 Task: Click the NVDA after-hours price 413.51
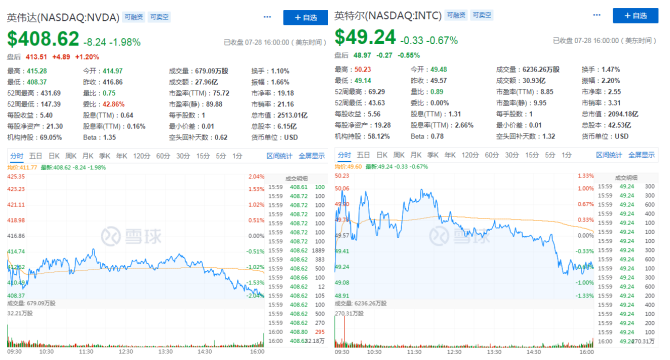coord(36,57)
